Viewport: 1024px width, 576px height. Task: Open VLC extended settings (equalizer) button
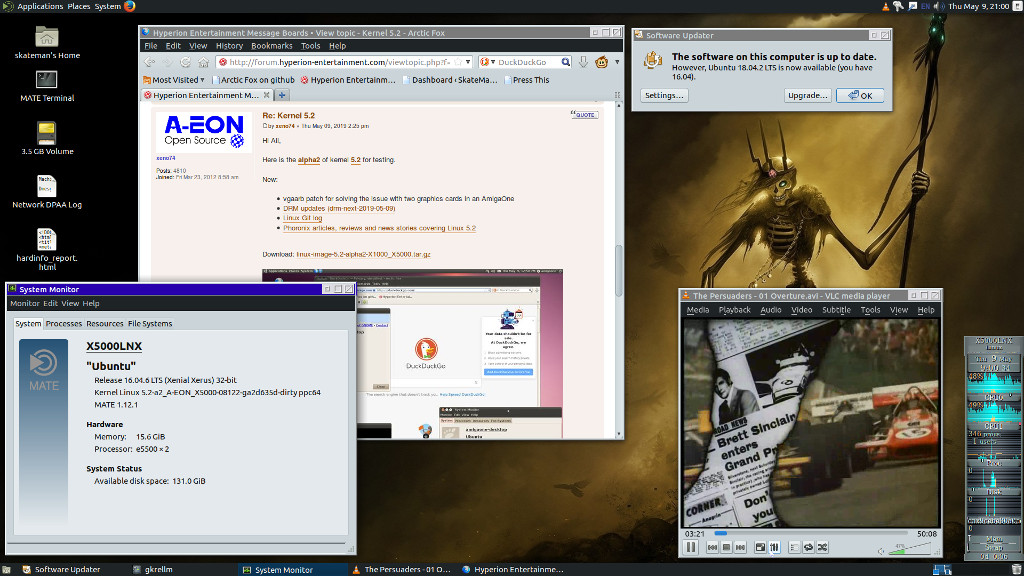[x=775, y=547]
